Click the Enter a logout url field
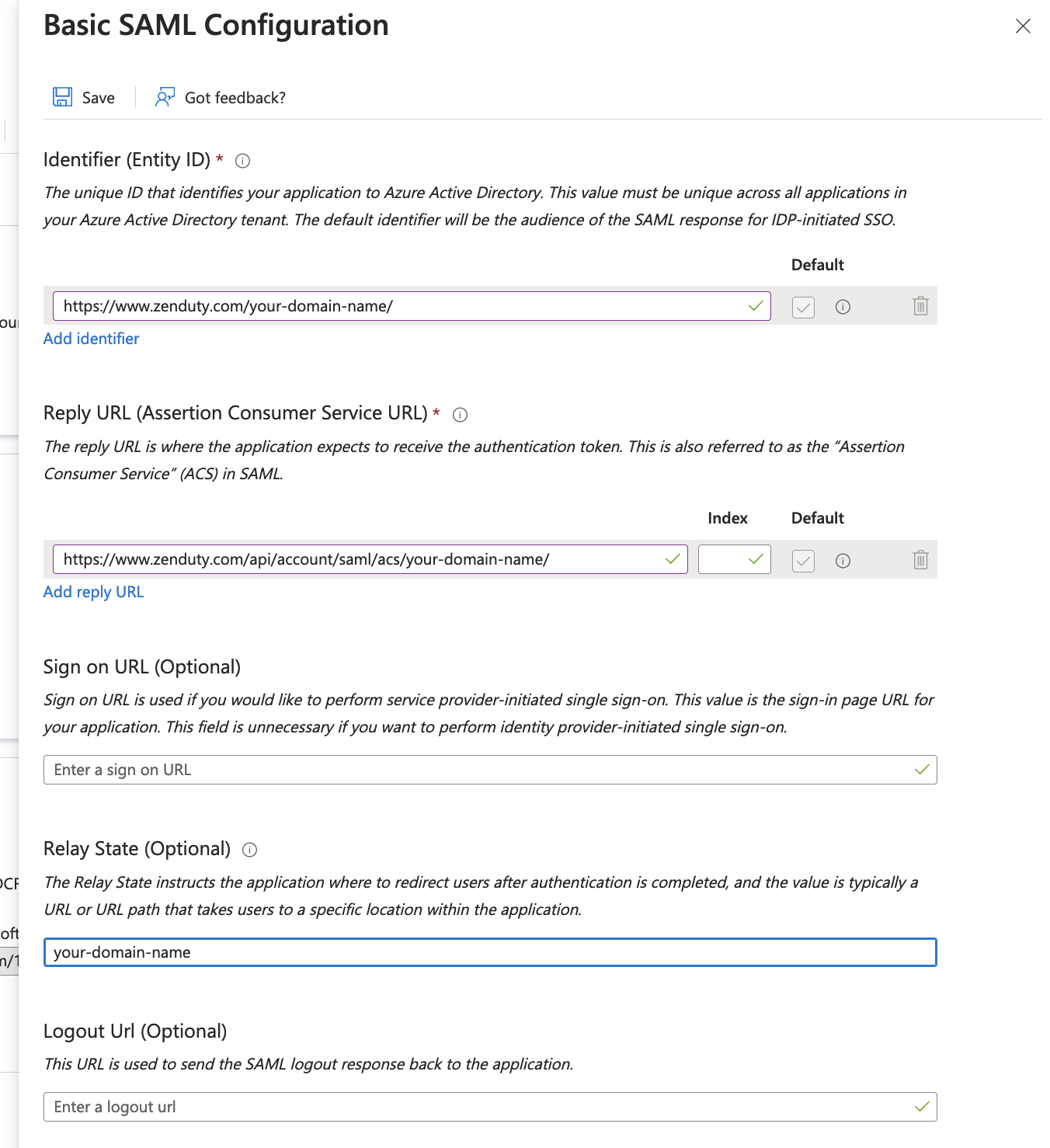The image size is (1050, 1148). pyautogui.click(x=490, y=1107)
